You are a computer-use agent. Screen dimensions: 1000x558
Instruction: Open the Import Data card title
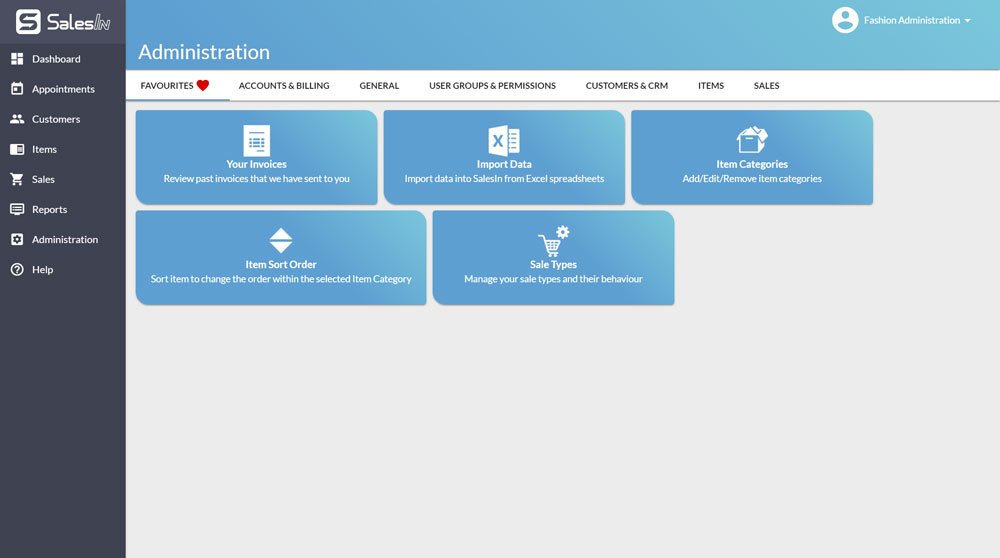click(504, 164)
